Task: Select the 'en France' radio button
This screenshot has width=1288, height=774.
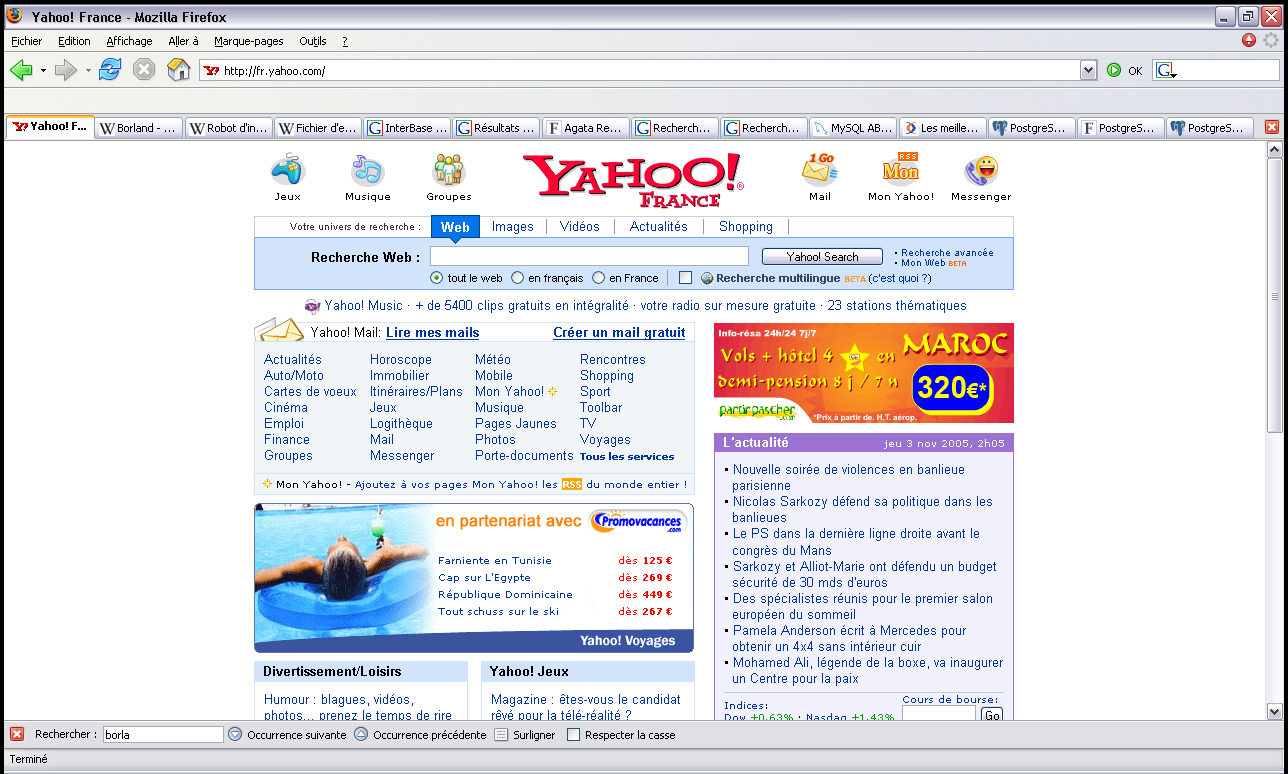Action: pyautogui.click(x=598, y=278)
